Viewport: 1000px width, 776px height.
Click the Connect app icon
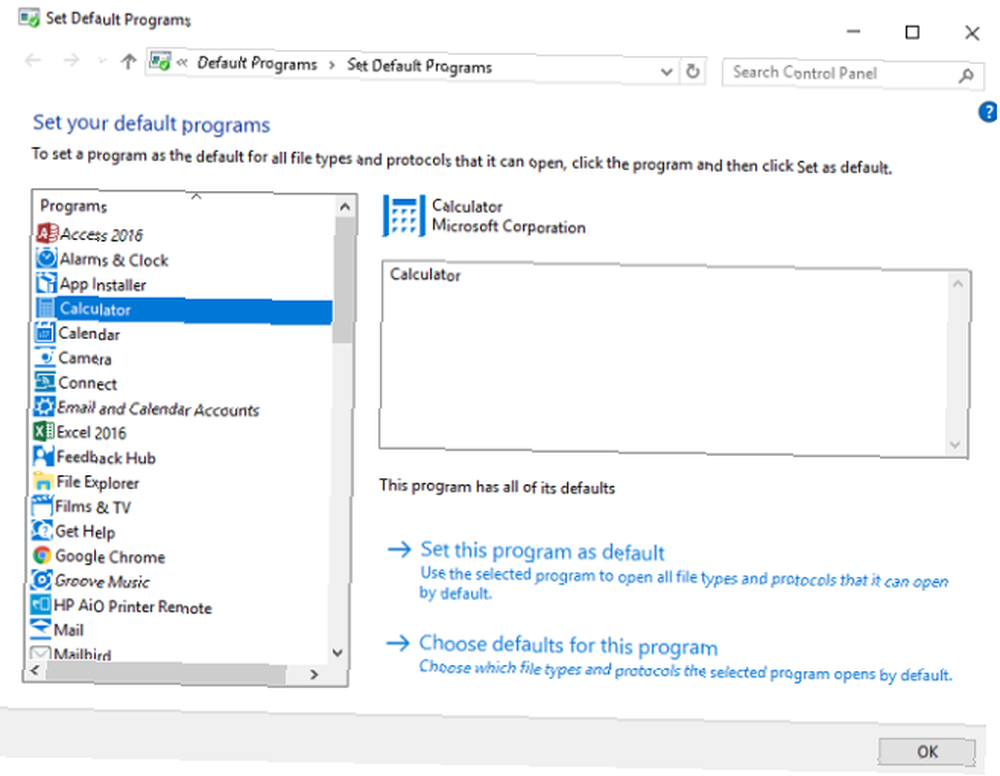[x=45, y=382]
